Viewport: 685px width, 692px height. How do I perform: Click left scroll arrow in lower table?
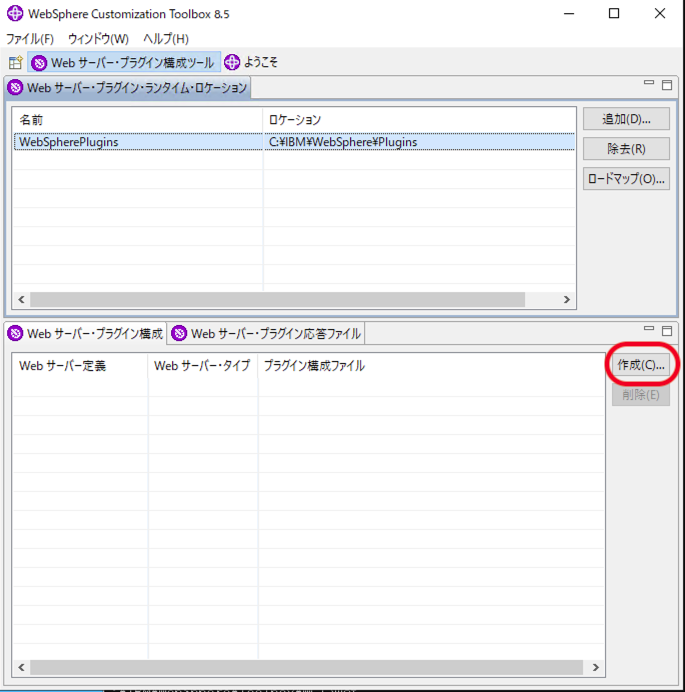tap(21, 667)
